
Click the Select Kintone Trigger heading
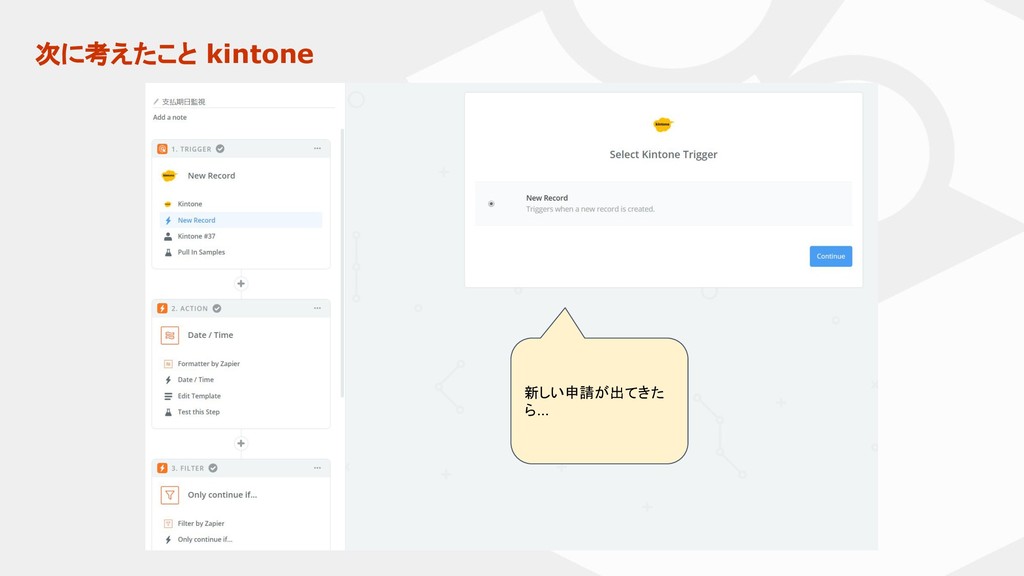tap(664, 155)
